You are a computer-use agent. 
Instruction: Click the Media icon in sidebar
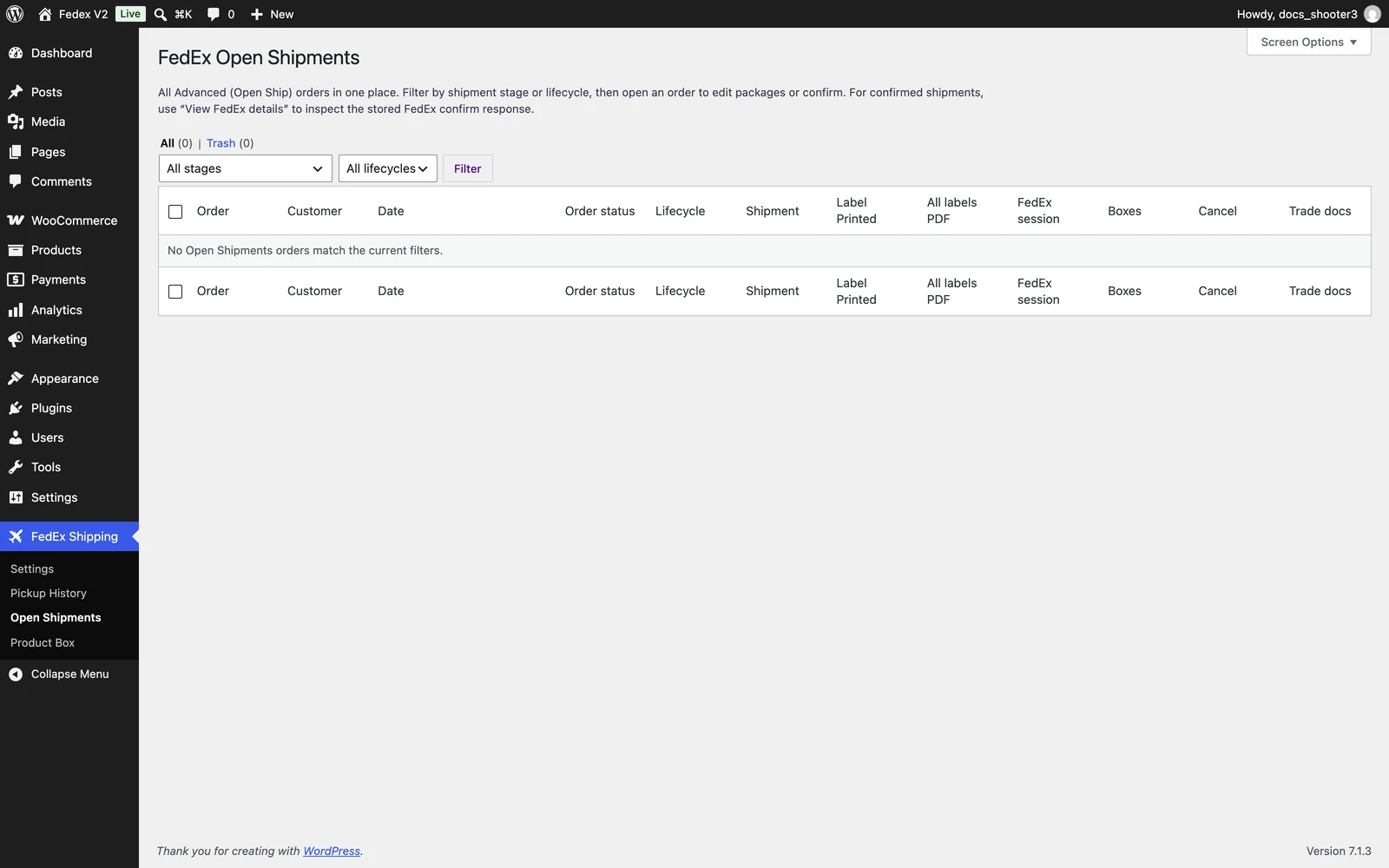tap(16, 122)
